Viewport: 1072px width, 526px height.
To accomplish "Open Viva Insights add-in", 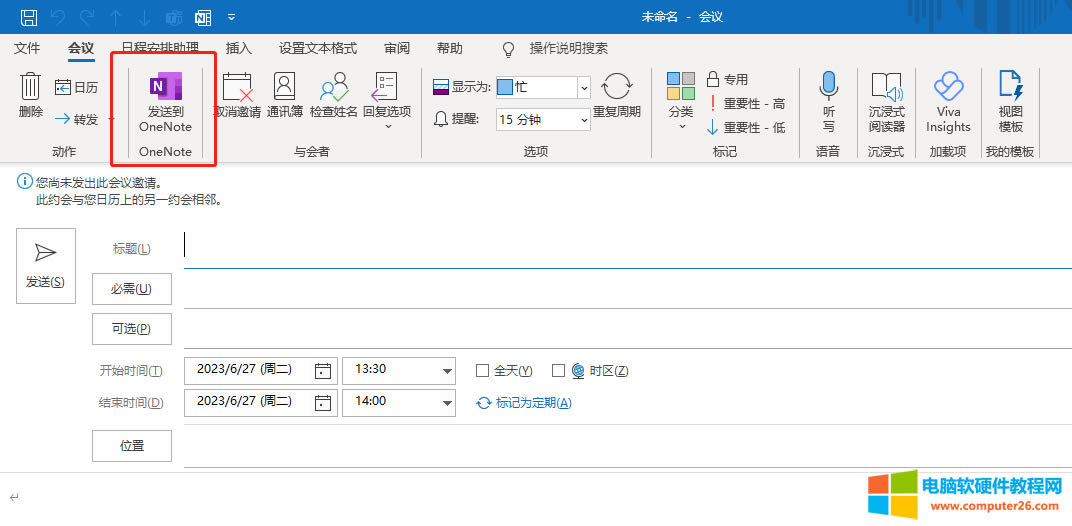I will (x=948, y=88).
